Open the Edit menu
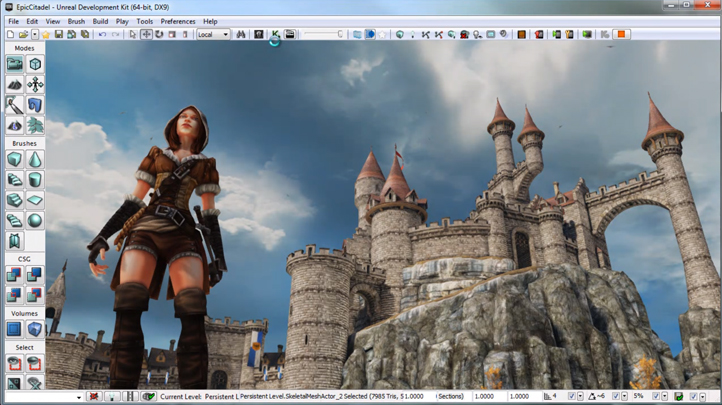Screen dimensions: 722x405 [x=32, y=22]
